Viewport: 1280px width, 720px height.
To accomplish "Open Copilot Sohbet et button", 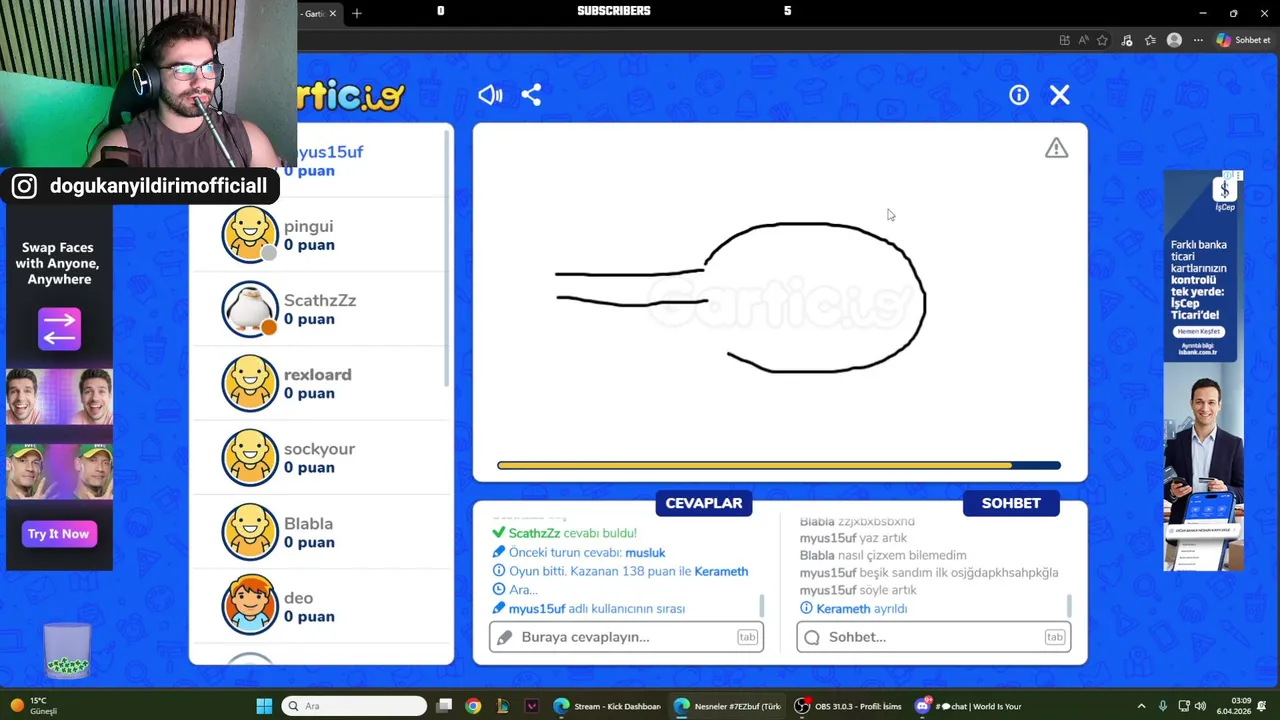I will coord(1243,40).
